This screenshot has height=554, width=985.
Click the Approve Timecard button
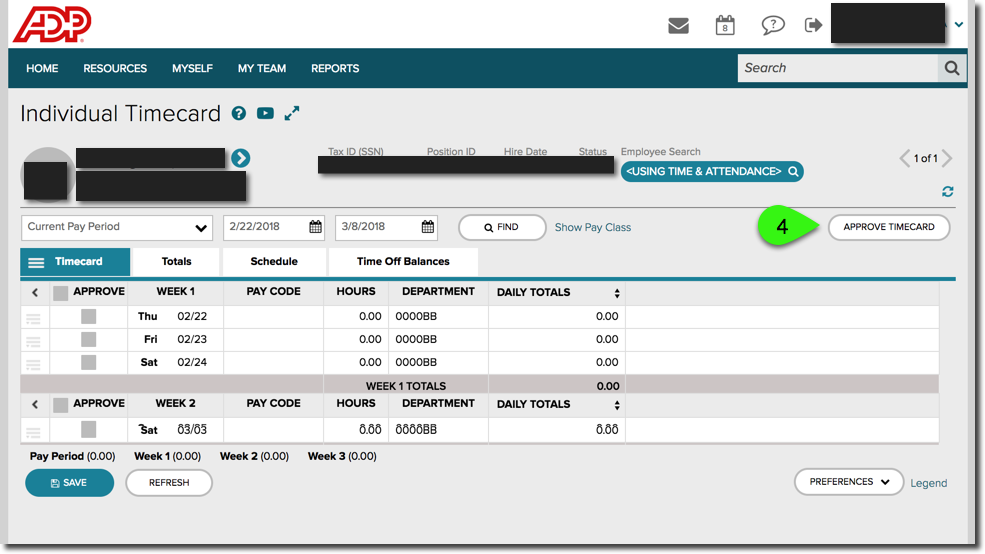pos(888,227)
